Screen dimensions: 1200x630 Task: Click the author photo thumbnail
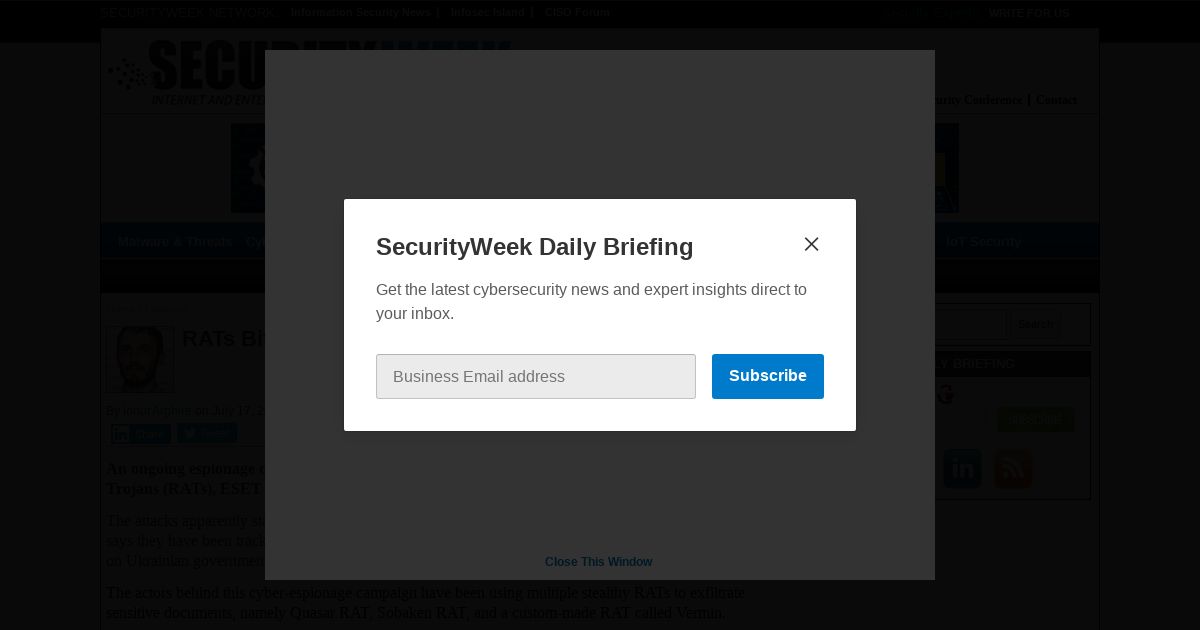click(140, 359)
